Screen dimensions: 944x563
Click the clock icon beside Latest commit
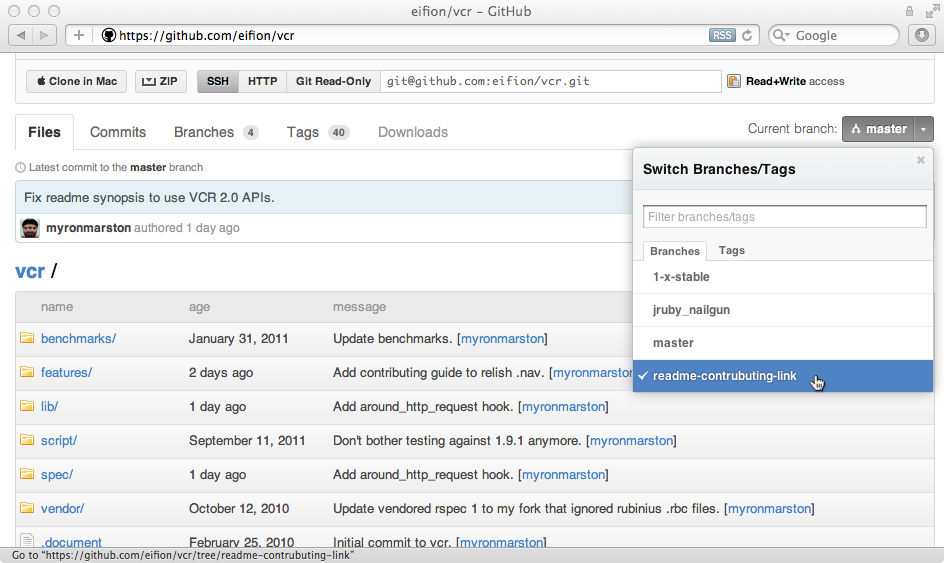pyautogui.click(x=20, y=167)
